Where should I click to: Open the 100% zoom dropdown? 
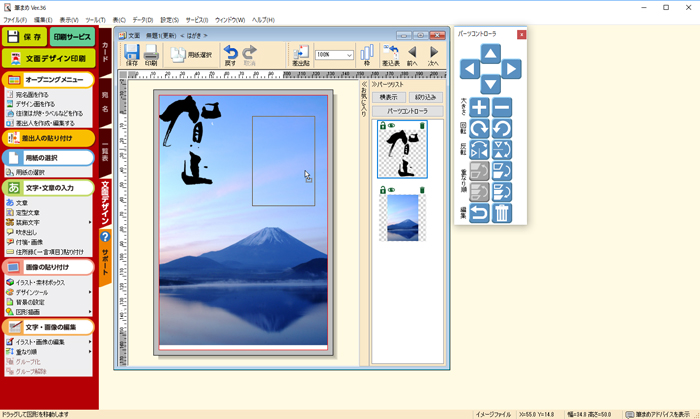click(x=348, y=56)
